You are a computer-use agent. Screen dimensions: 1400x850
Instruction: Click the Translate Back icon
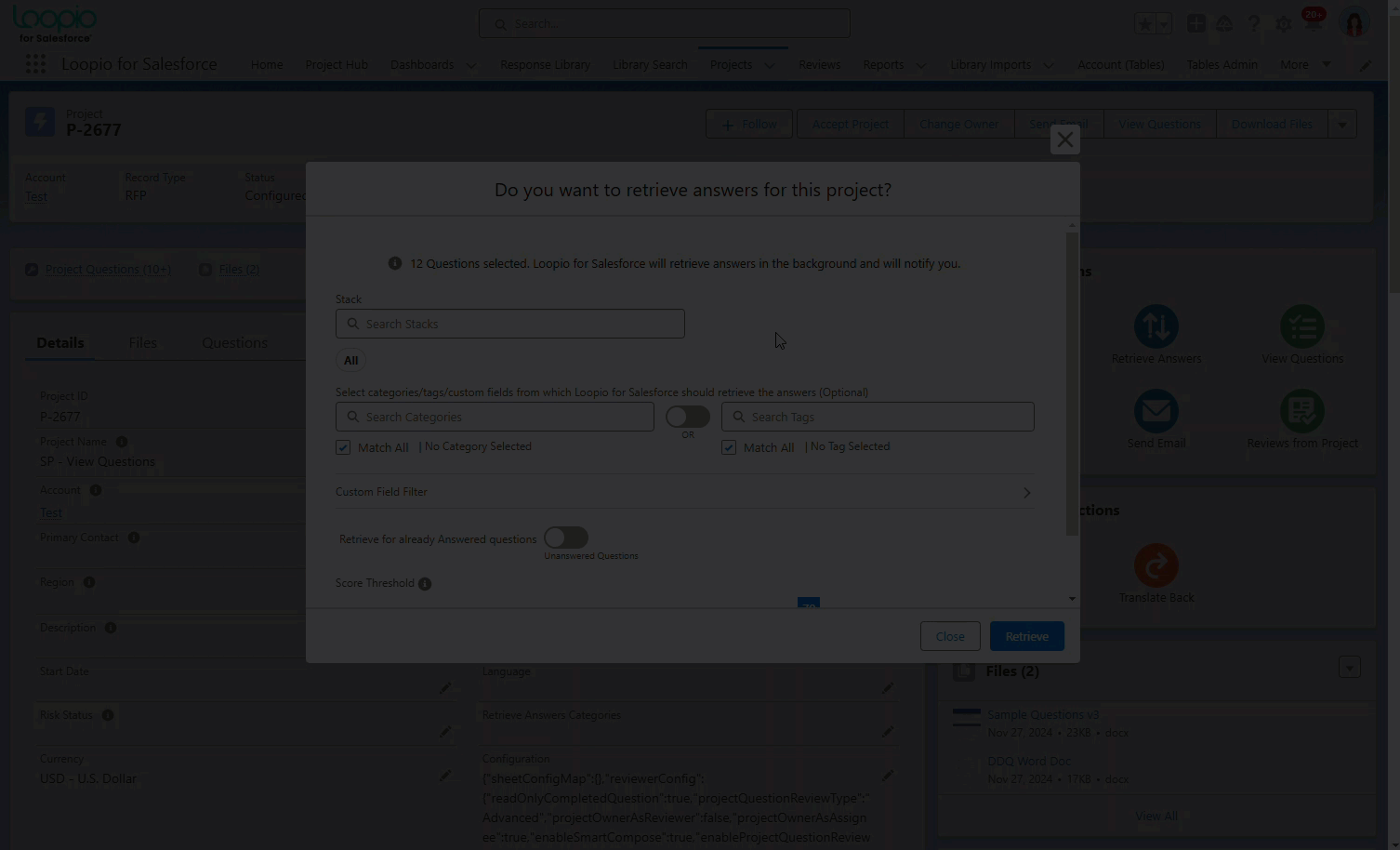point(1156,565)
